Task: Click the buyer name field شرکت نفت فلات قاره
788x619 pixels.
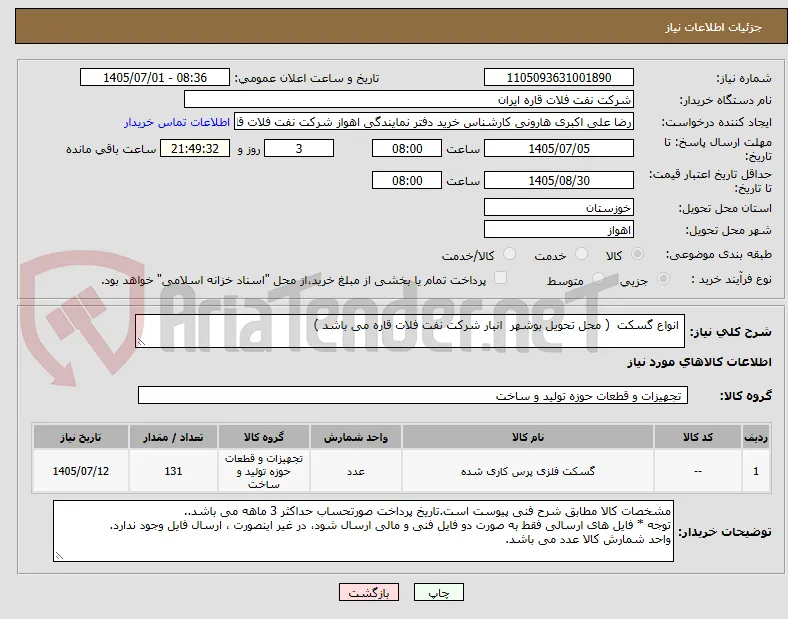Action: [409, 99]
